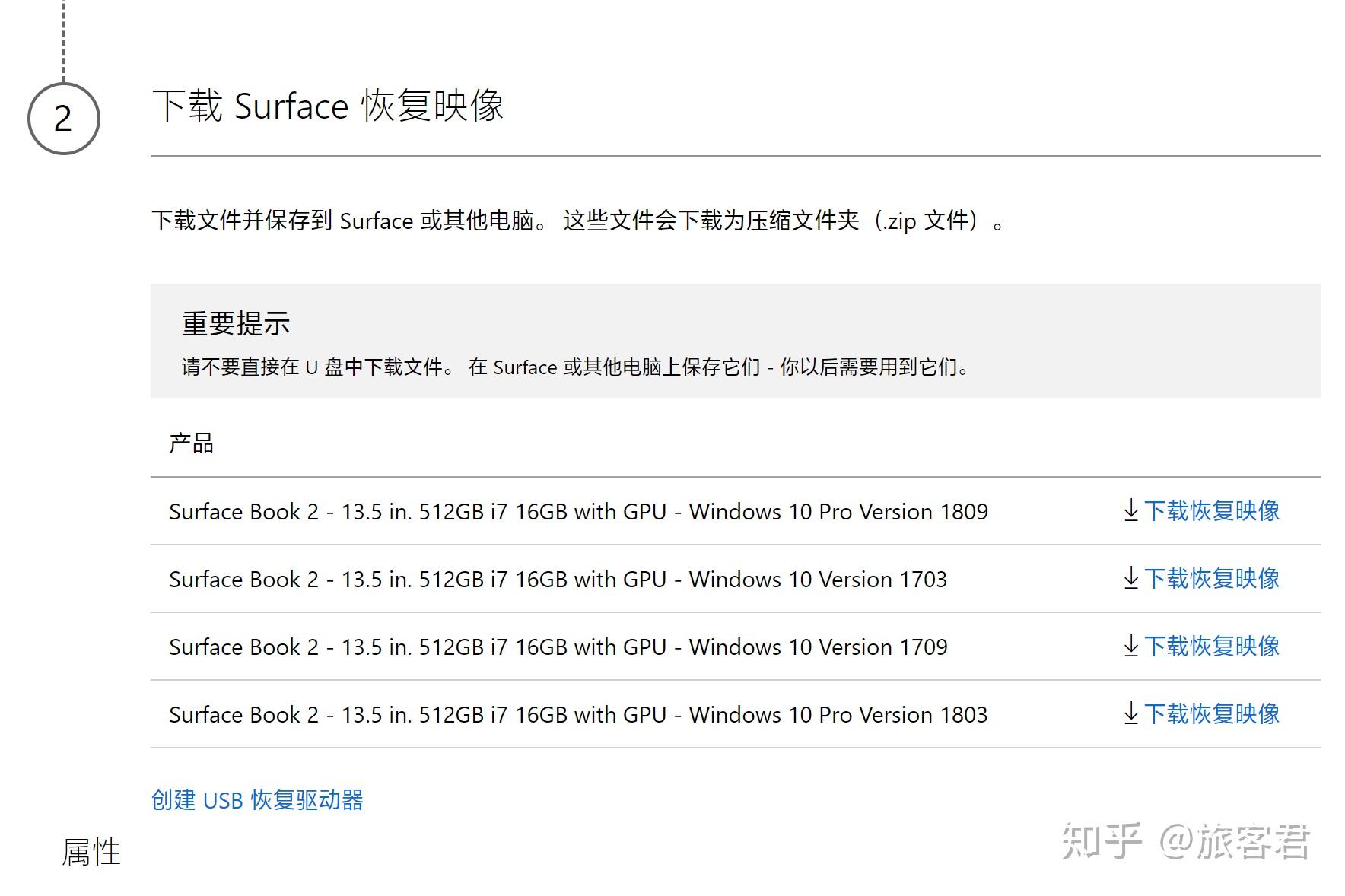
Task: Open 下载恢复映像 link for Version 1803
Action: click(1213, 715)
